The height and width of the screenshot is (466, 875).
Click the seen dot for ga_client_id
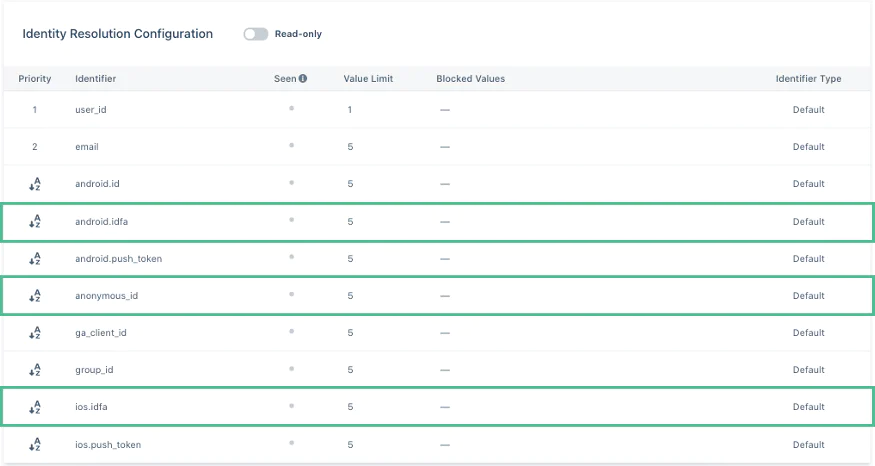[x=291, y=332]
